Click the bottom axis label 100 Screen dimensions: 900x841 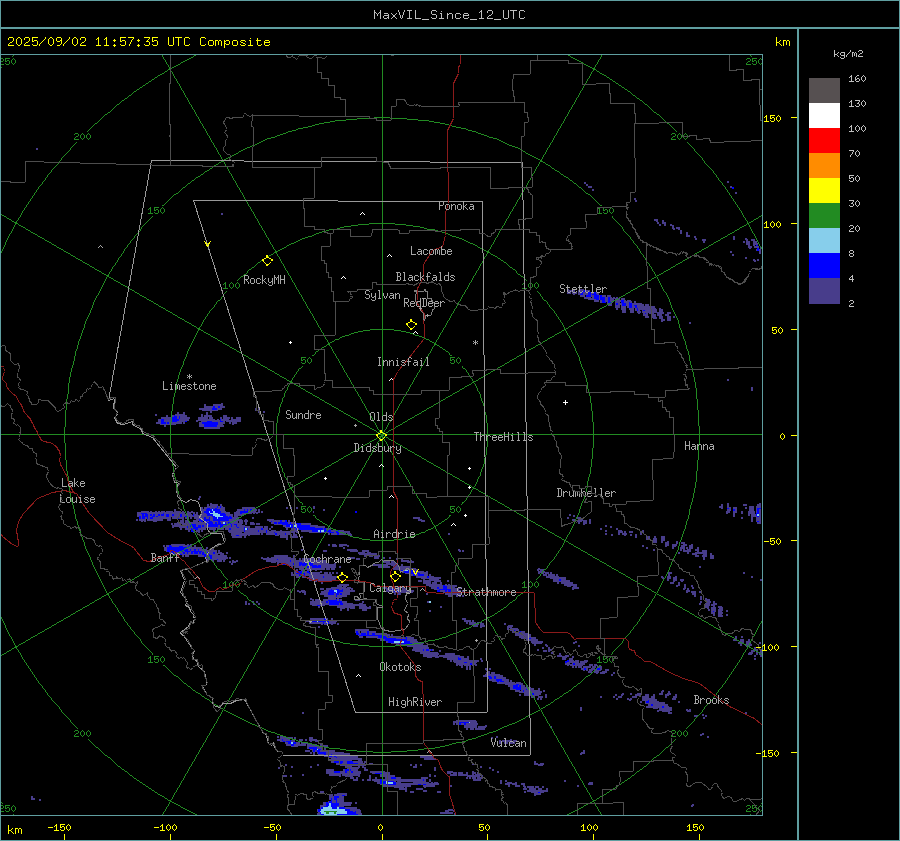[x=589, y=827]
